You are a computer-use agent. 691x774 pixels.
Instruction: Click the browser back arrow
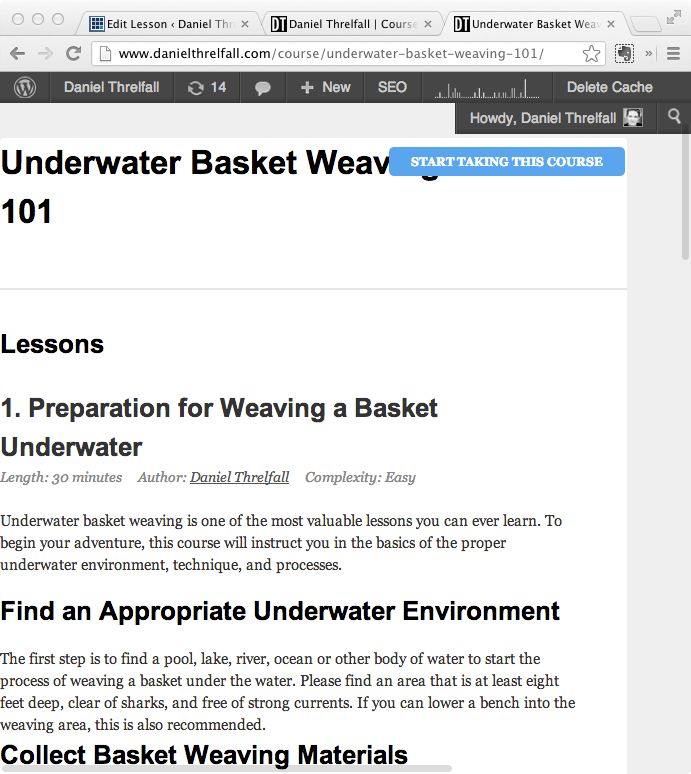tap(17, 53)
